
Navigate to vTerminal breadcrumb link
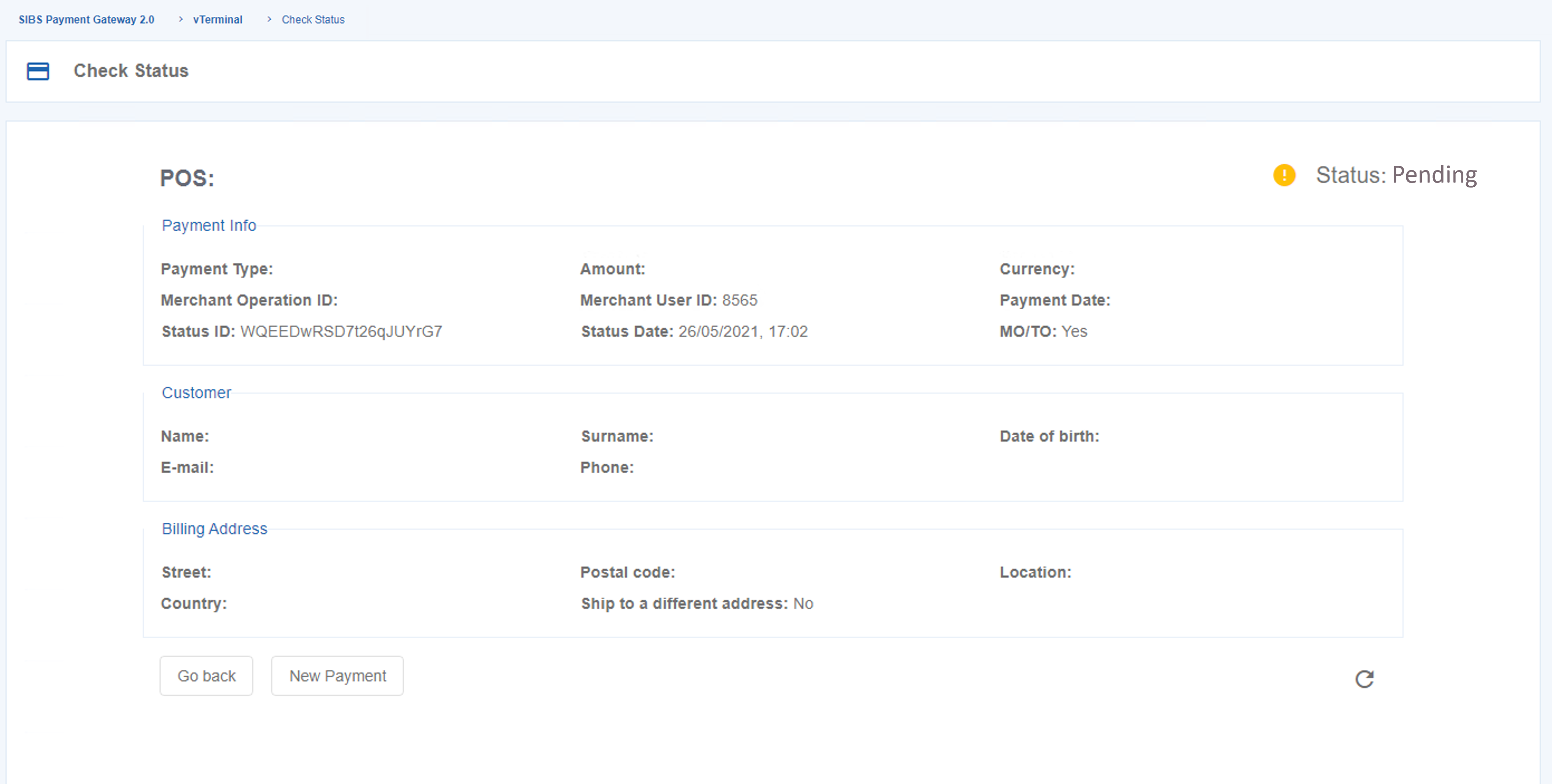pyautogui.click(x=217, y=19)
